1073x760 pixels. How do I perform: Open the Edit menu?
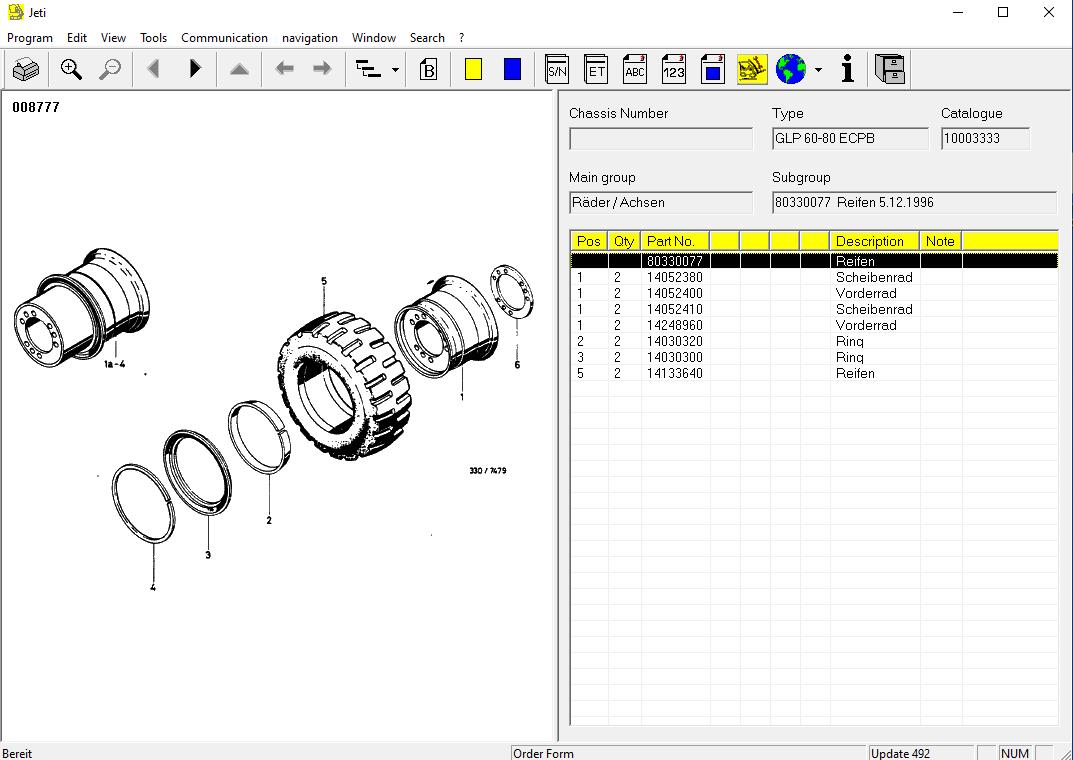point(77,38)
